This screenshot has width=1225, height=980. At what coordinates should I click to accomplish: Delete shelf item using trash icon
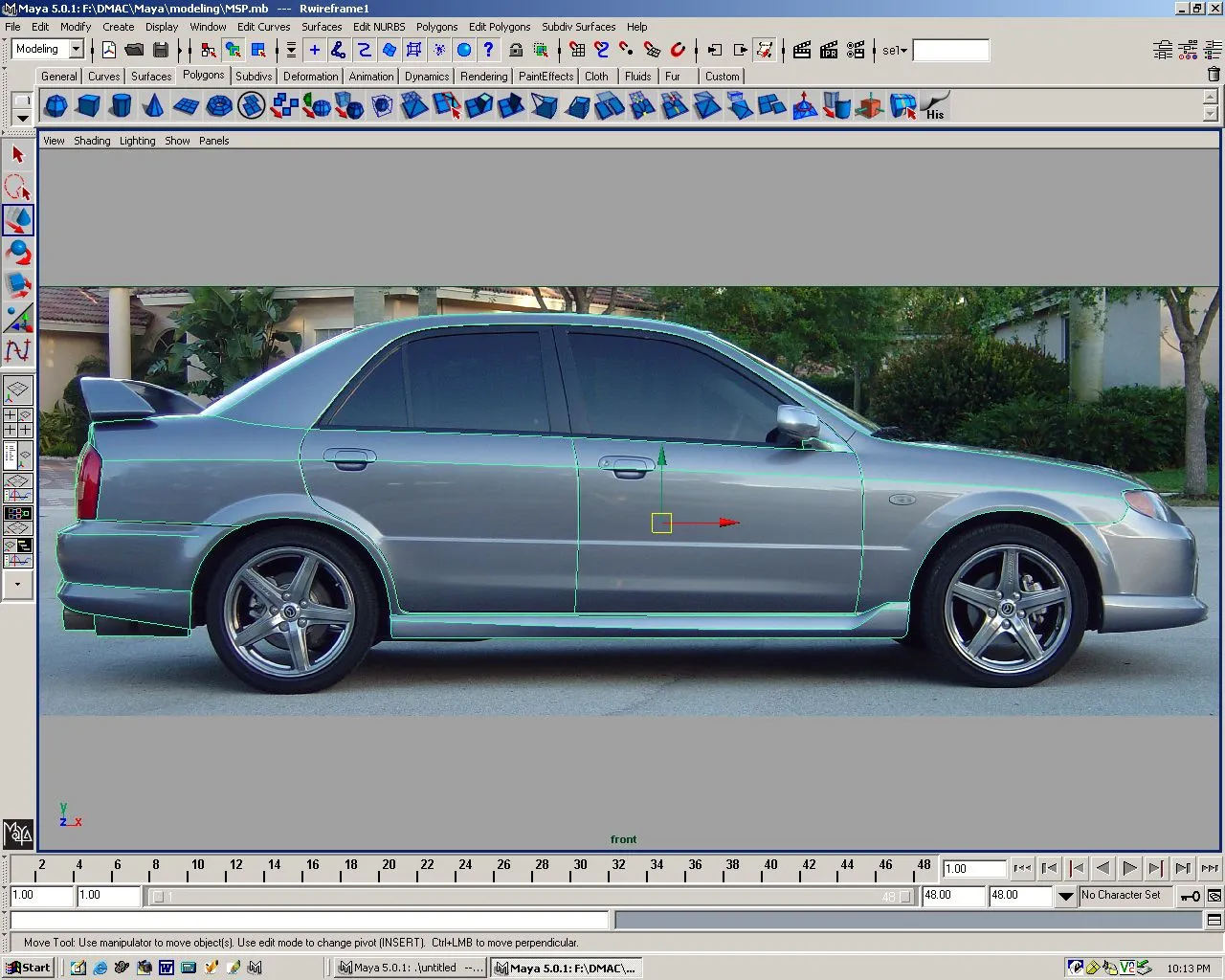[x=1214, y=75]
